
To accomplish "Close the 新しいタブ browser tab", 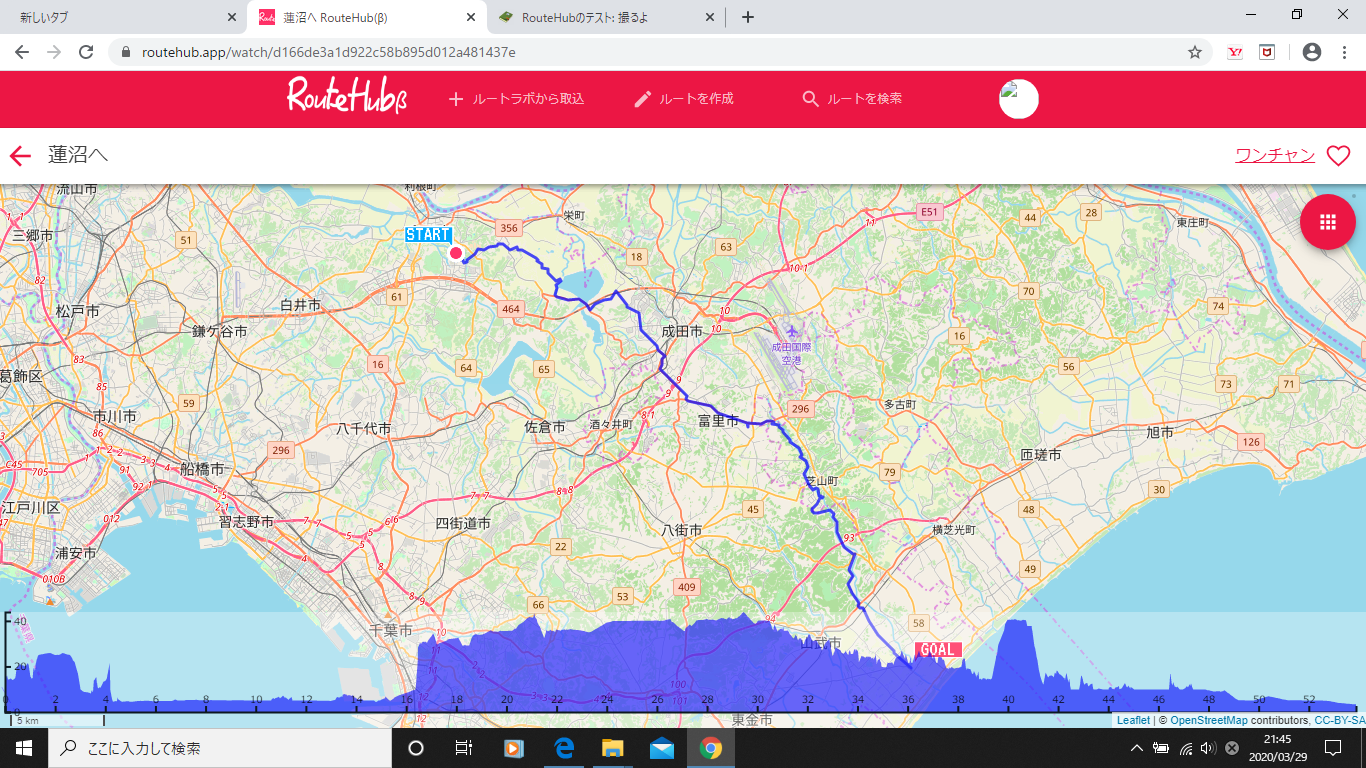I will pos(232,17).
